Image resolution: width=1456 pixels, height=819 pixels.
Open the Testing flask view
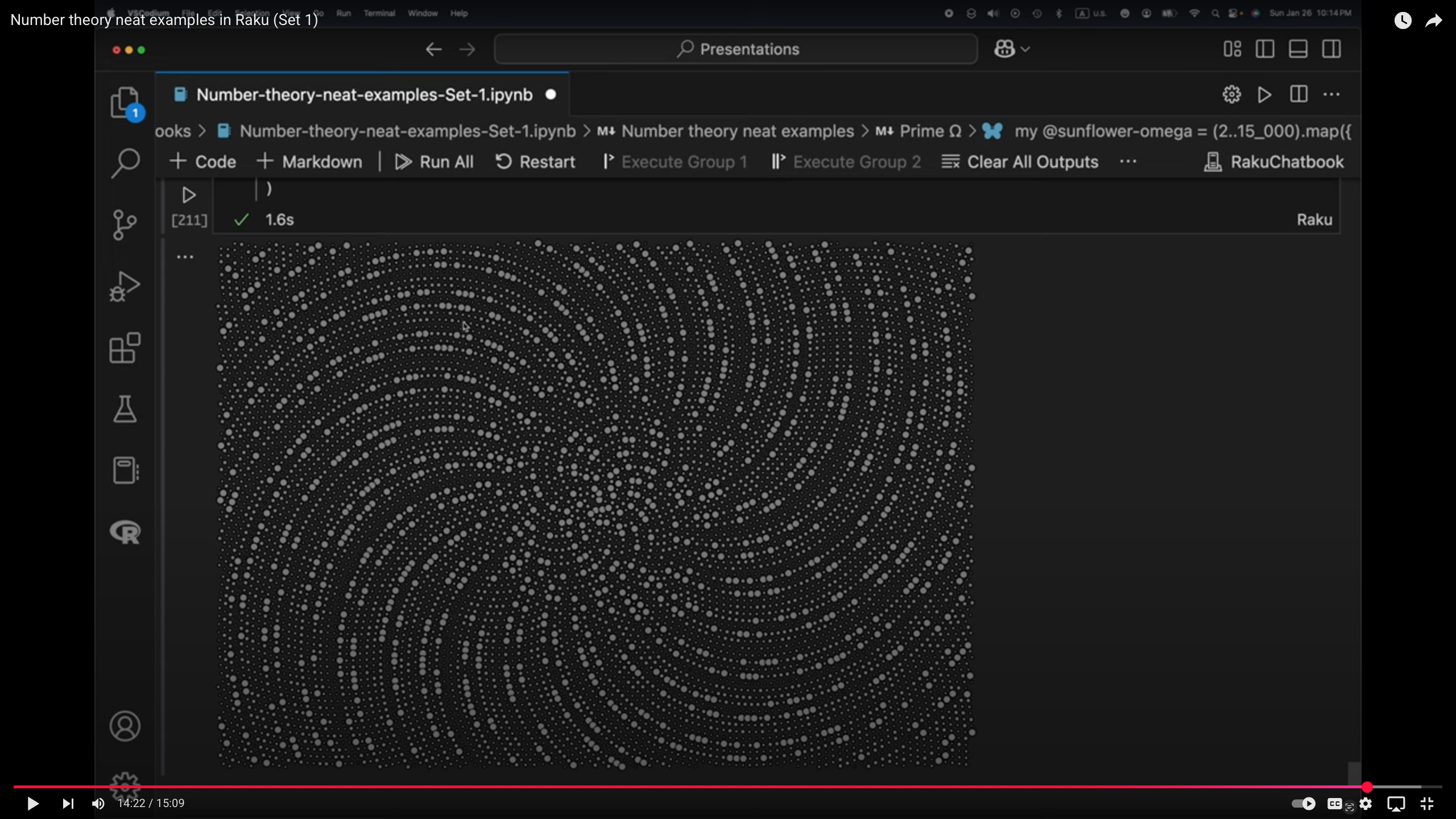125,409
